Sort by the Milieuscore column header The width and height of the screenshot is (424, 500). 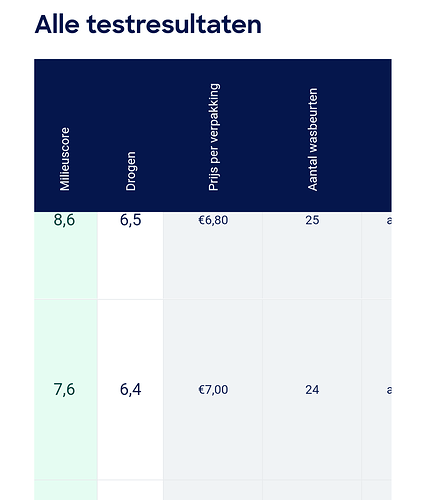pyautogui.click(x=65, y=159)
